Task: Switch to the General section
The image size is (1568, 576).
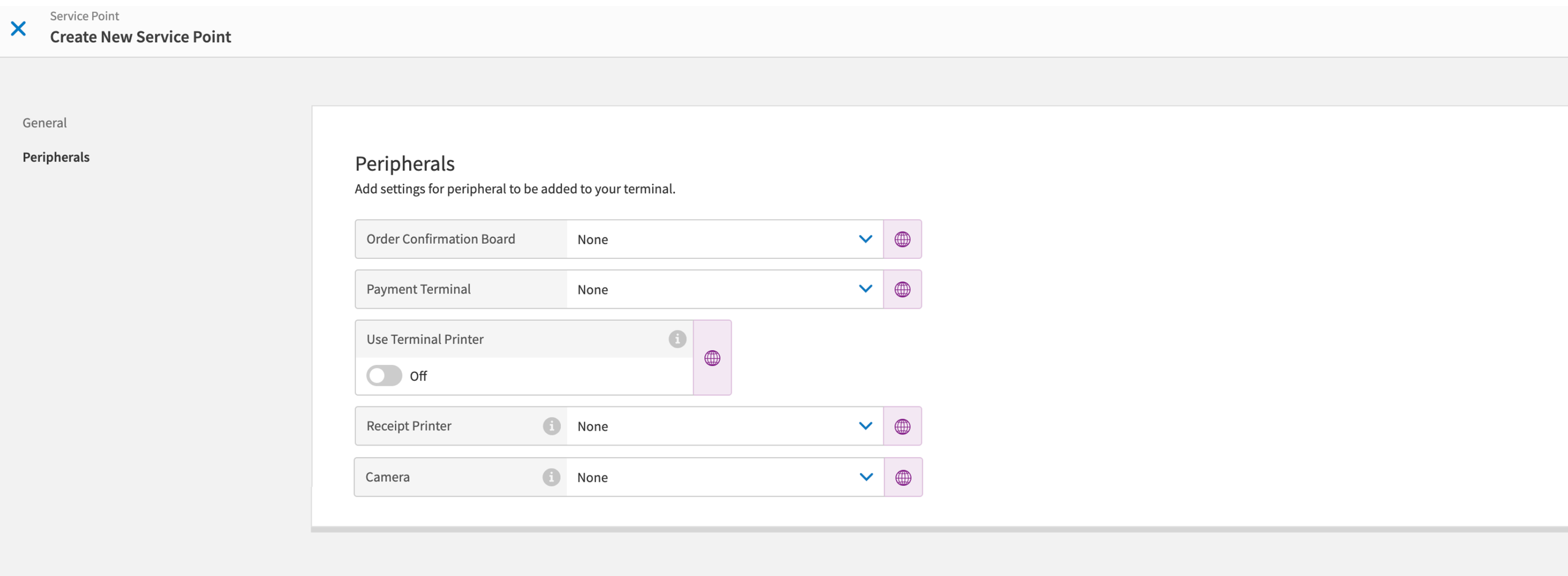Action: pos(44,122)
